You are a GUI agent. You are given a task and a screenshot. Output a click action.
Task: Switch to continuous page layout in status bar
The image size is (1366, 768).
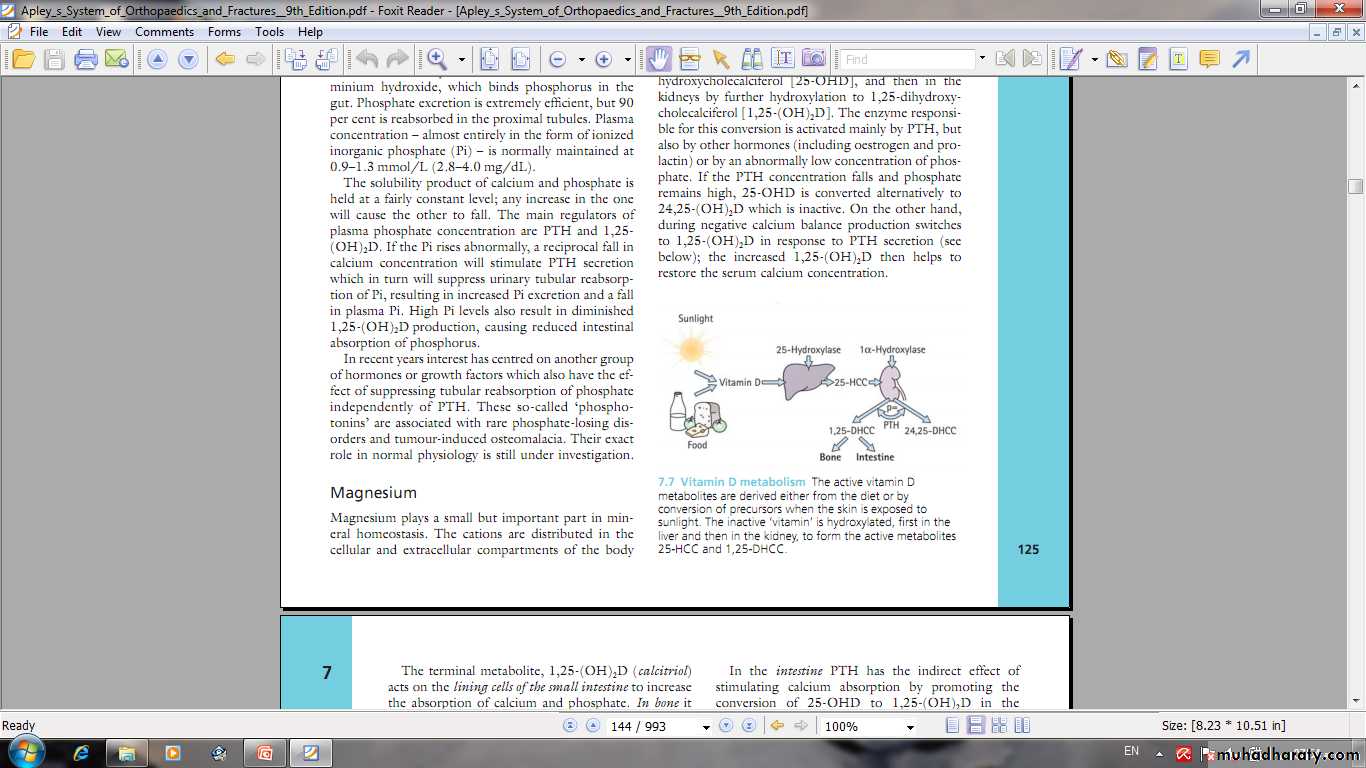pyautogui.click(x=976, y=726)
